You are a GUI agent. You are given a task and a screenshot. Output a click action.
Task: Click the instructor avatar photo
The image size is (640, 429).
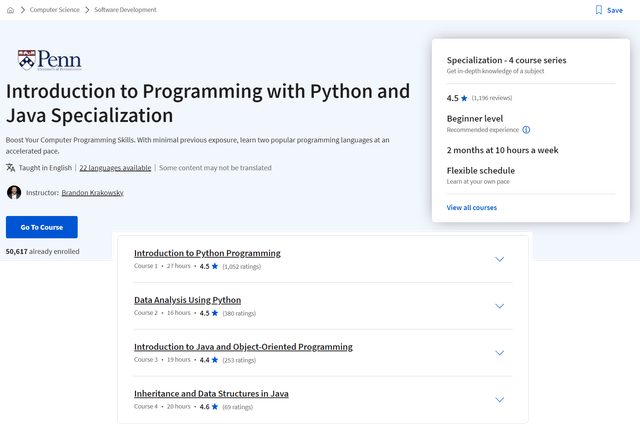(14, 192)
